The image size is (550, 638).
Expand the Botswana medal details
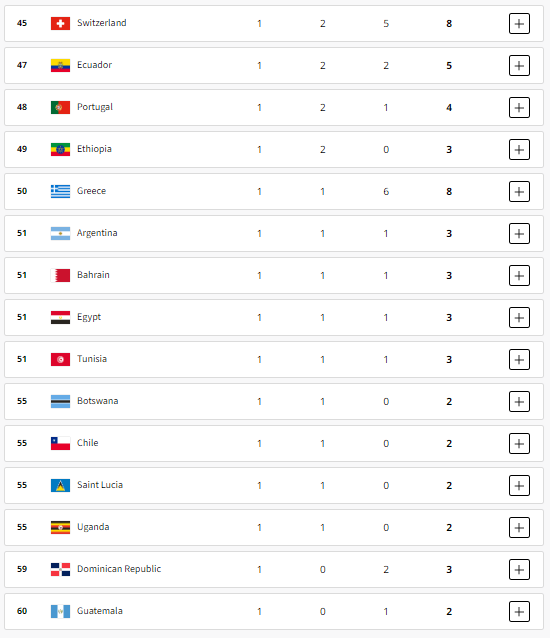coord(519,401)
